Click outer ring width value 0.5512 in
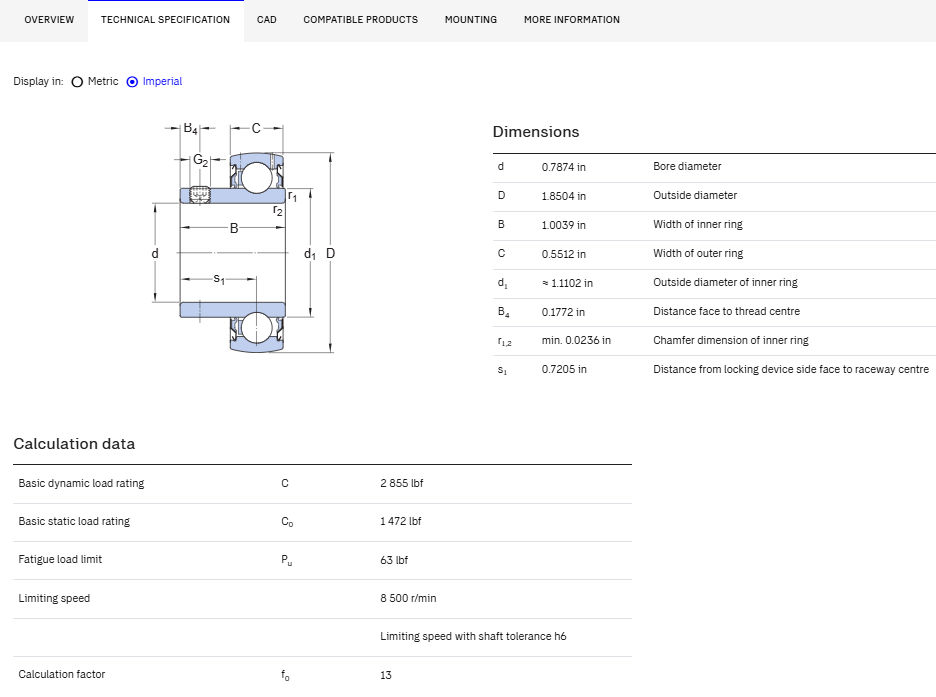Viewport: 936px width, 697px height. pos(564,254)
